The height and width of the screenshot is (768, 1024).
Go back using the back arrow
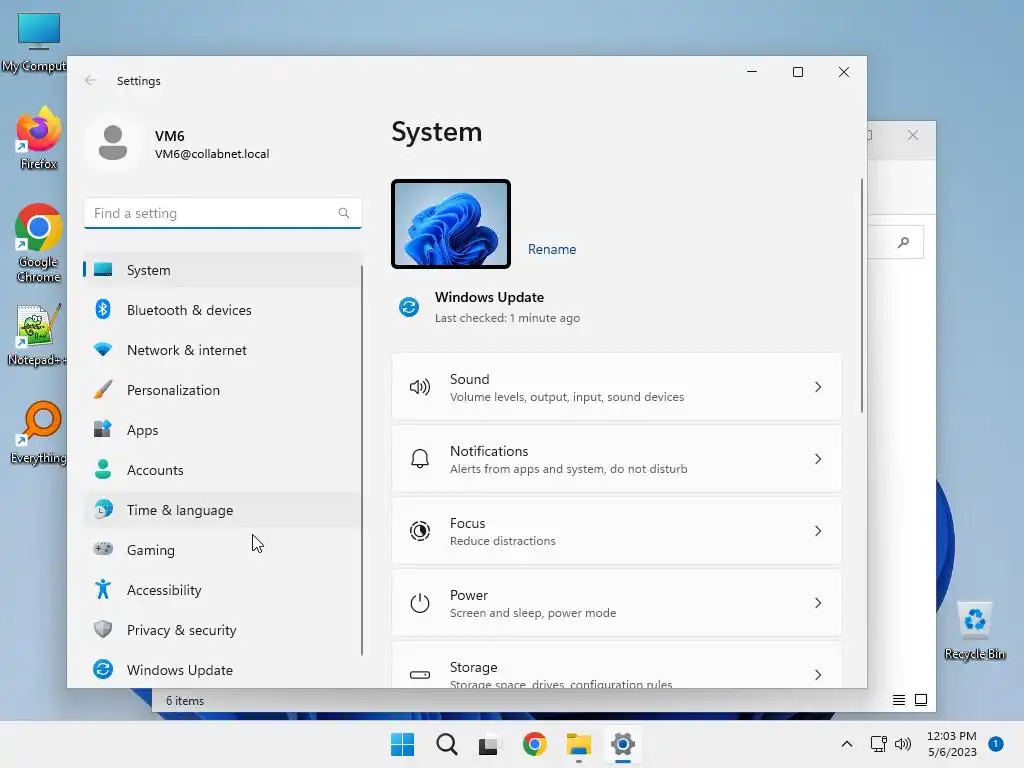(x=90, y=80)
